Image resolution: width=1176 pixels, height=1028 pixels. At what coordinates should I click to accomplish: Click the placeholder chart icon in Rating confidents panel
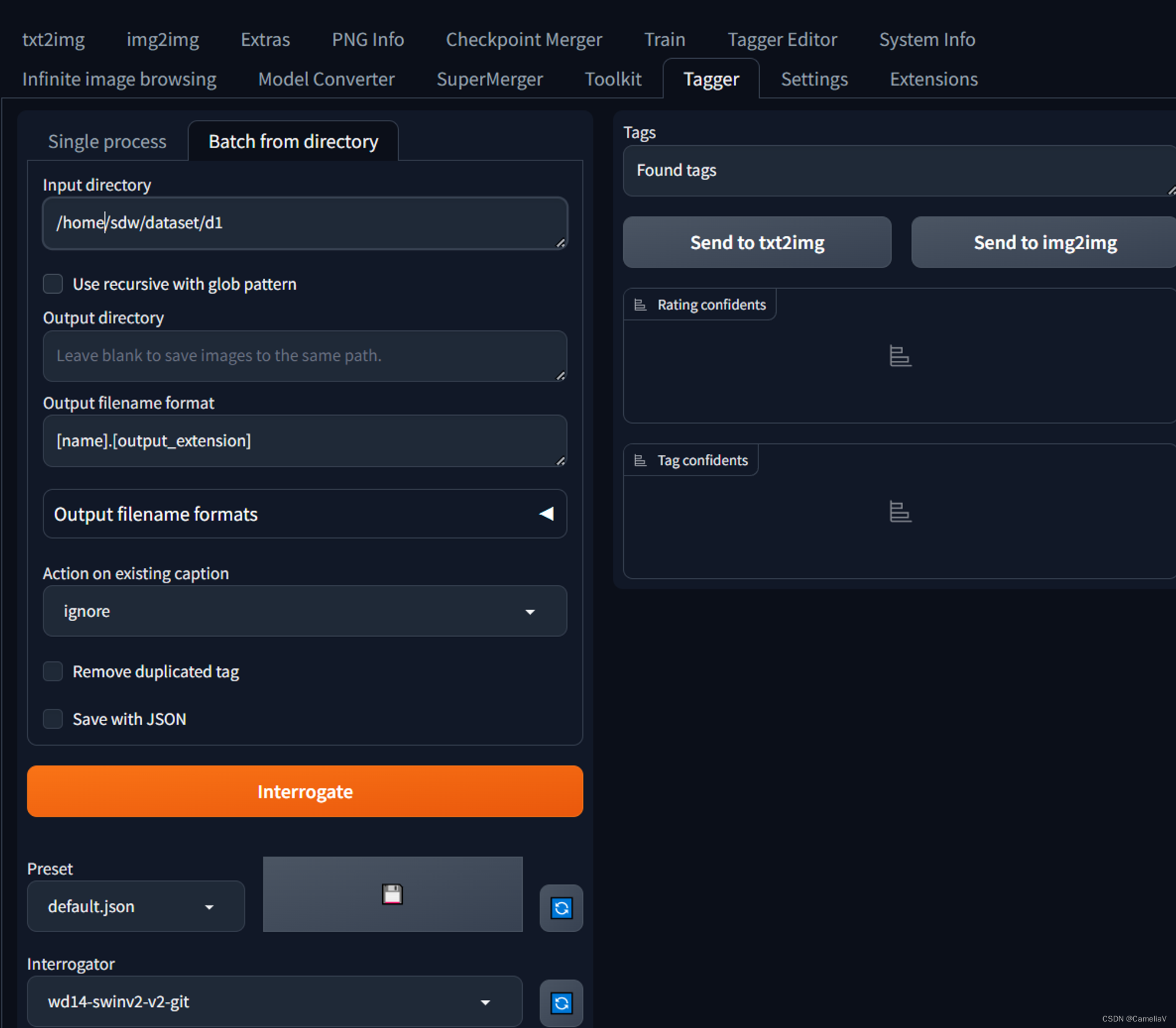[900, 356]
